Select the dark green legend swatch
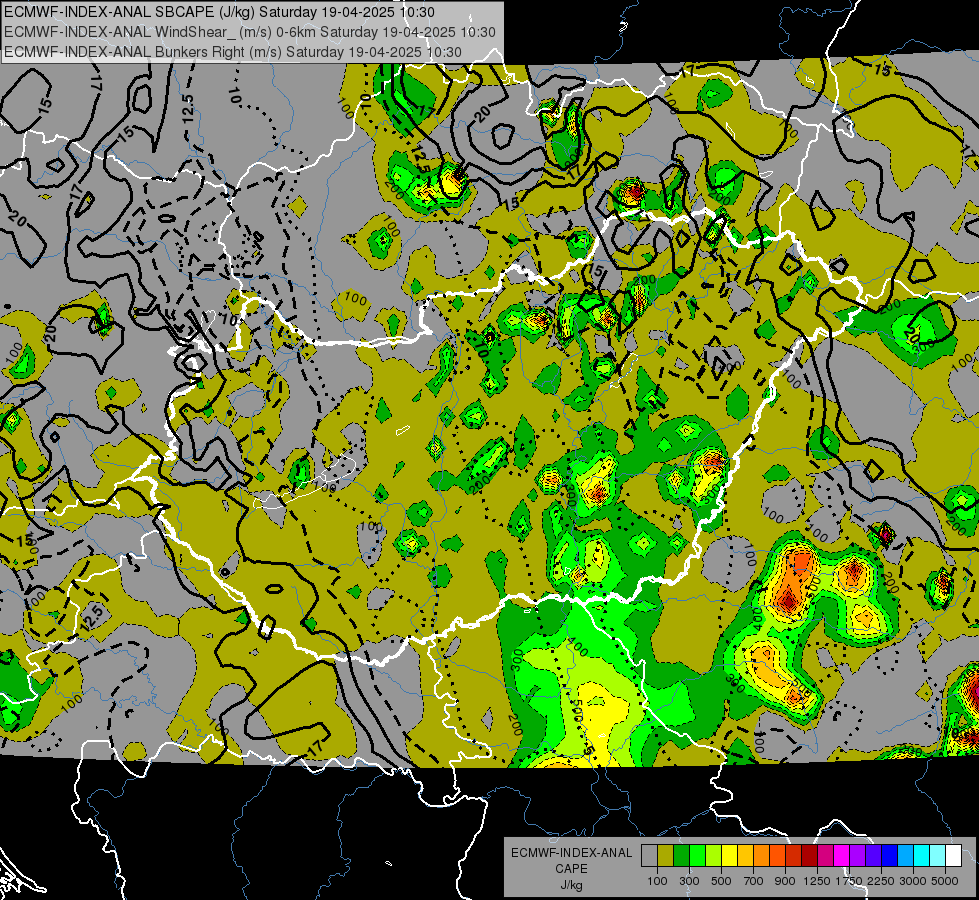This screenshot has height=900, width=979. 681,856
